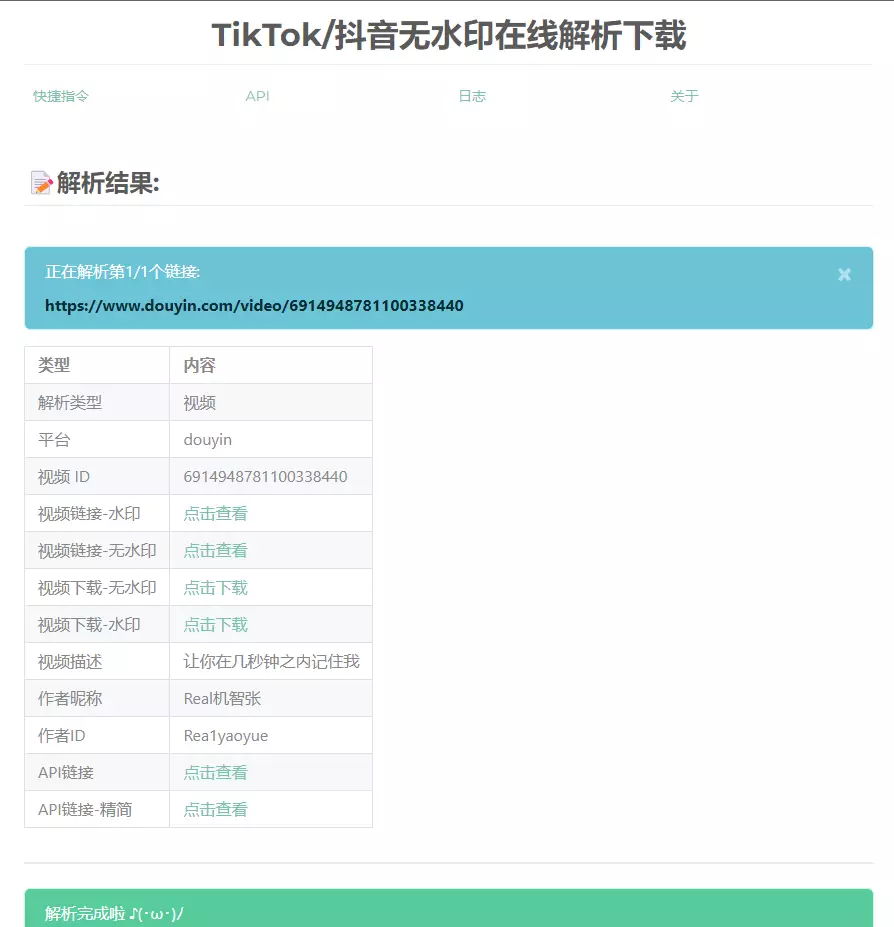This screenshot has width=894, height=927.
Task: Click the 作者ID row label
Action: pyautogui.click(x=61, y=736)
